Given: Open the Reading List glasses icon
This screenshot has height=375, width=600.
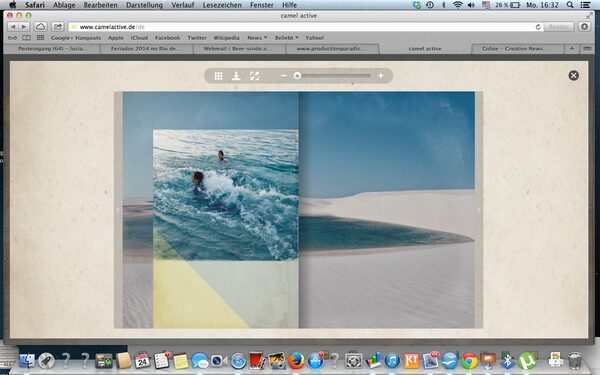Looking at the screenshot, I should point(13,38).
